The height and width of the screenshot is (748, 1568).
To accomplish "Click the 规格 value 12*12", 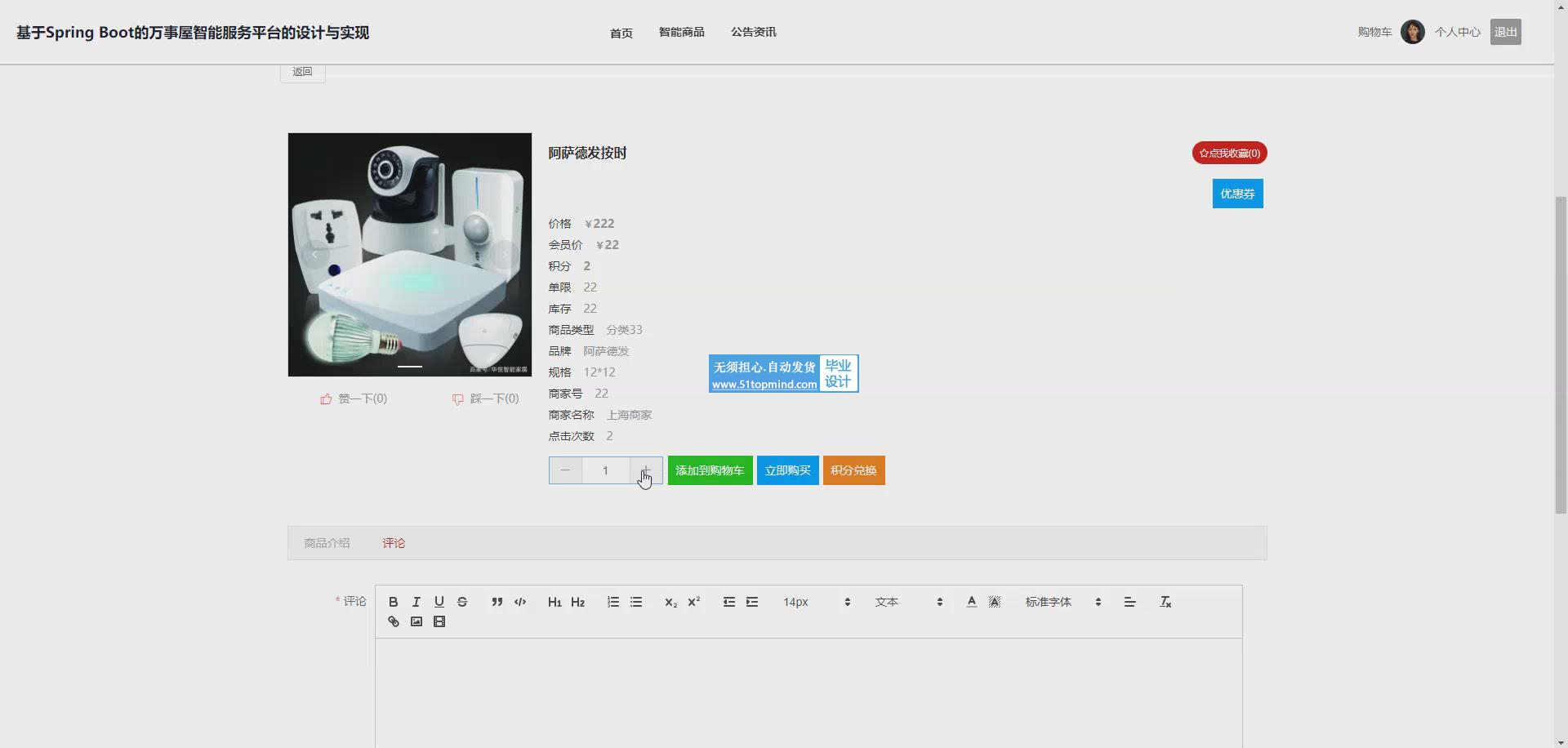I will tap(599, 372).
